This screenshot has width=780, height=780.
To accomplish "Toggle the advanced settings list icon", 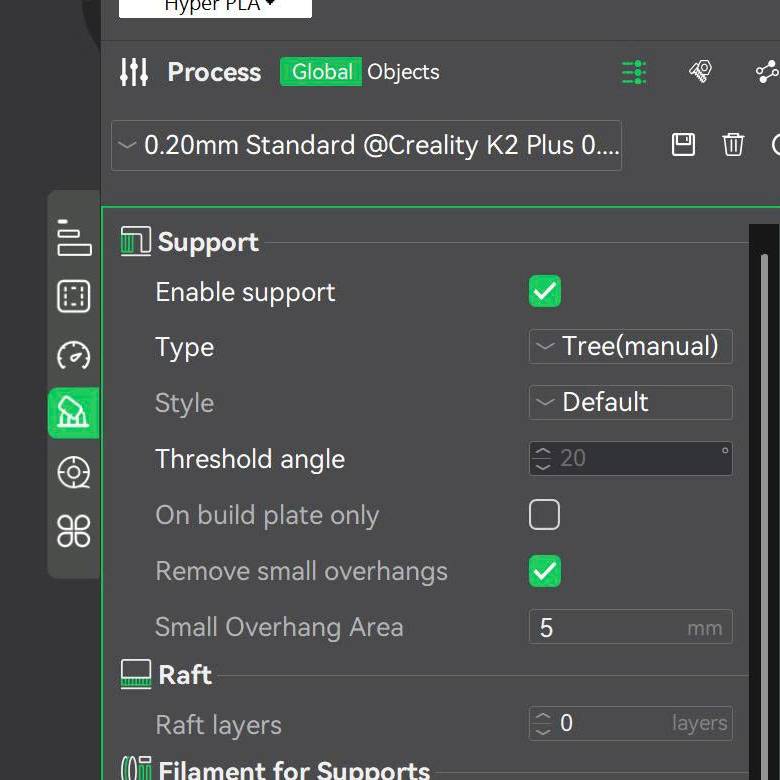I will point(634,72).
